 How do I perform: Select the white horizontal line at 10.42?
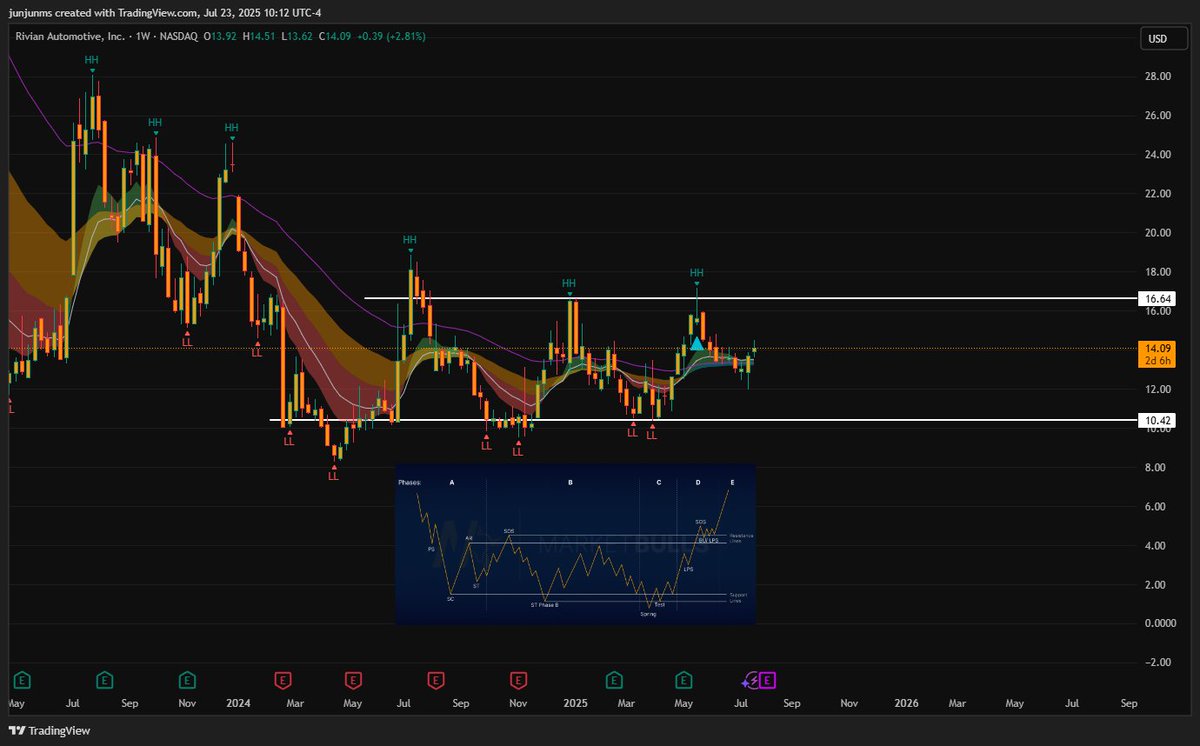tap(703, 420)
